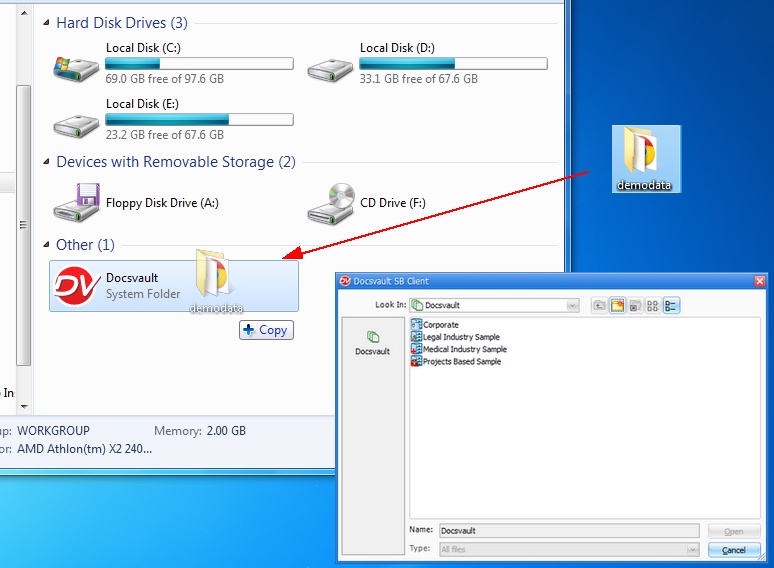Select the CD Drive (F:) icon
Image resolution: width=774 pixels, height=568 pixels.
click(331, 203)
